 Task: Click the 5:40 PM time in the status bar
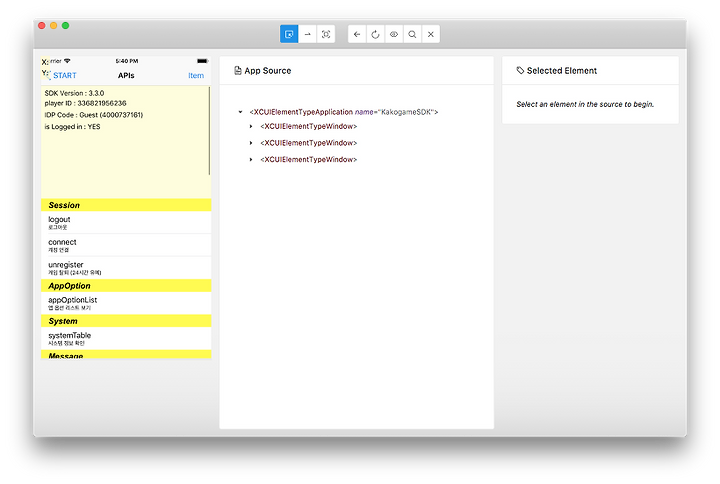(127, 61)
